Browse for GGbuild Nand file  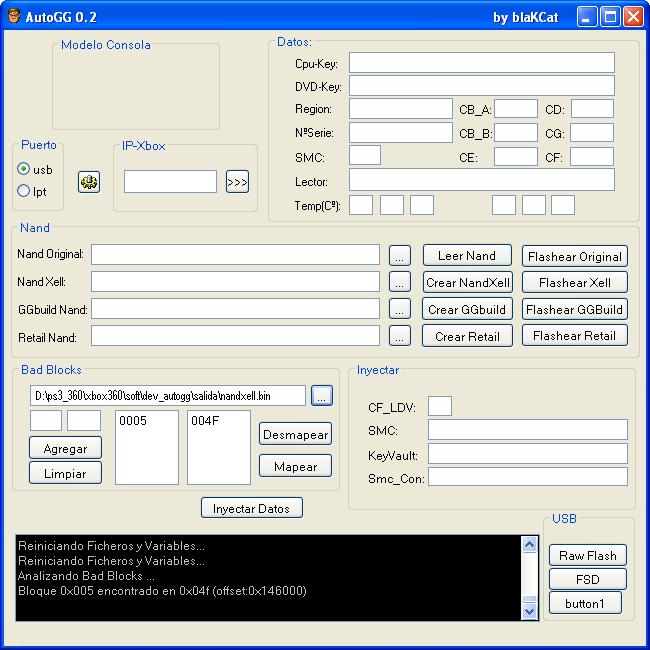(x=400, y=309)
